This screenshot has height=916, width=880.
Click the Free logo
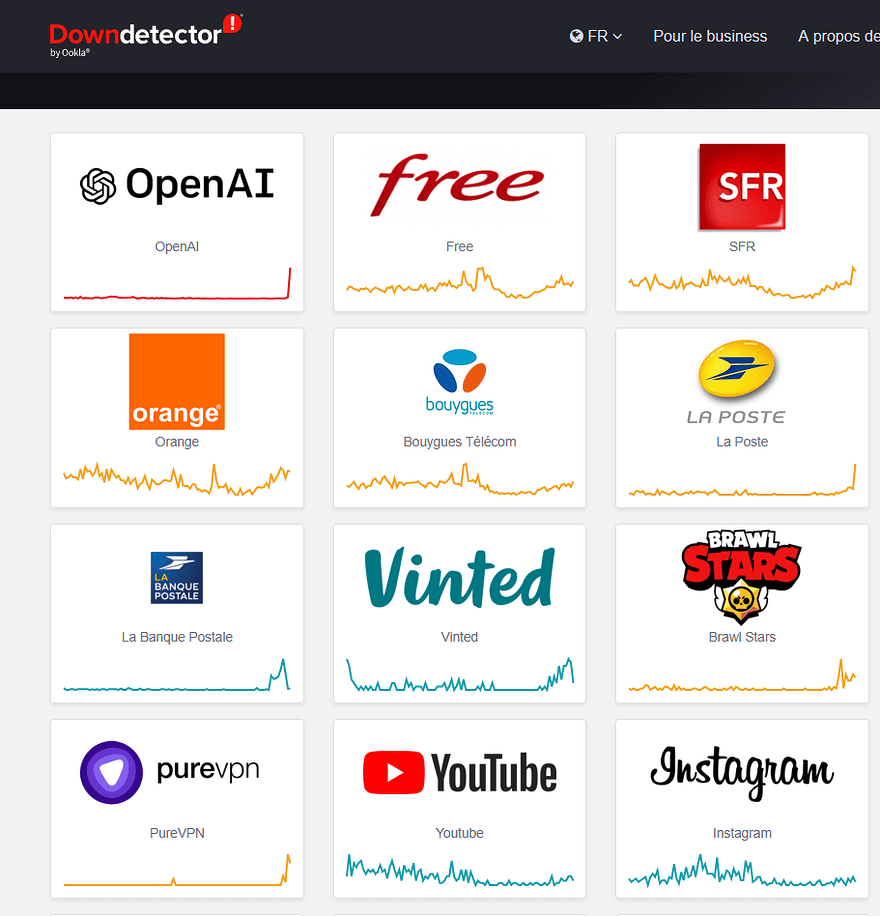(459, 185)
